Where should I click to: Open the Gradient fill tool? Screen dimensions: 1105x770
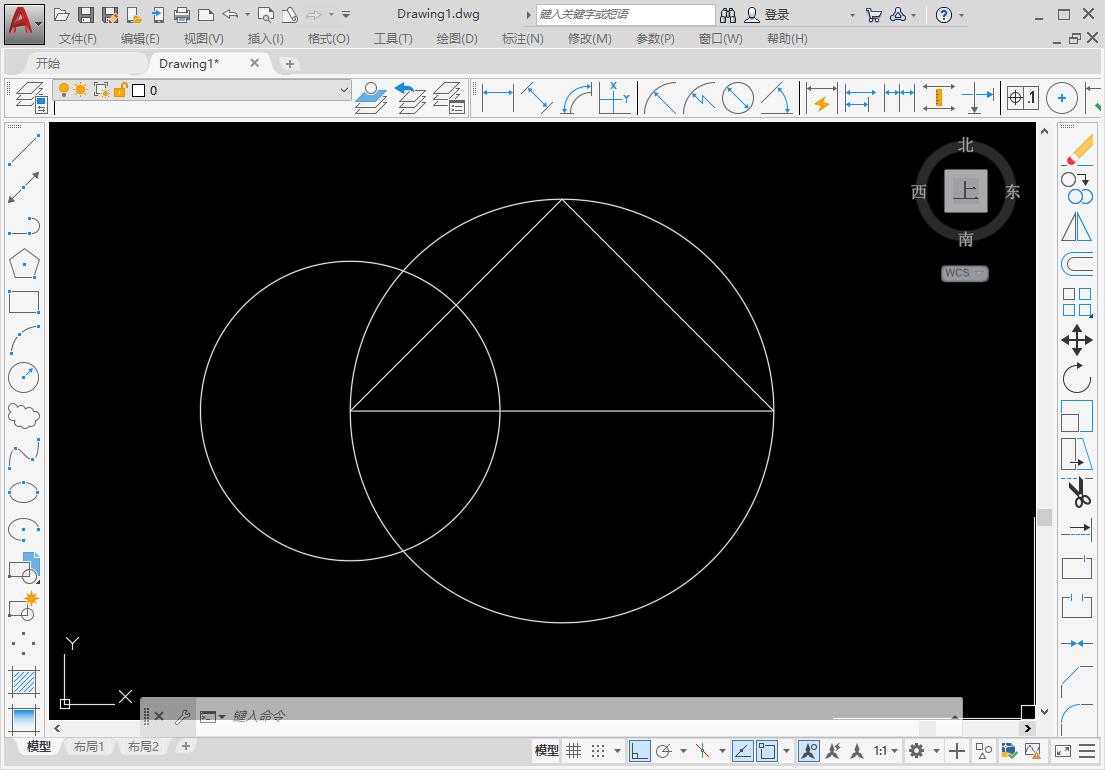point(23,719)
